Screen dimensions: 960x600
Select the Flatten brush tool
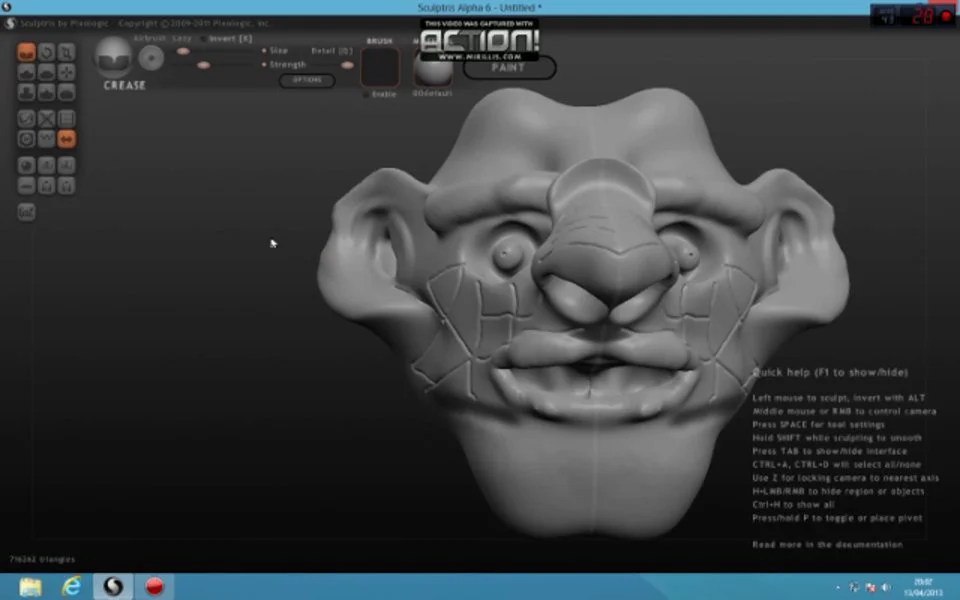(47, 72)
